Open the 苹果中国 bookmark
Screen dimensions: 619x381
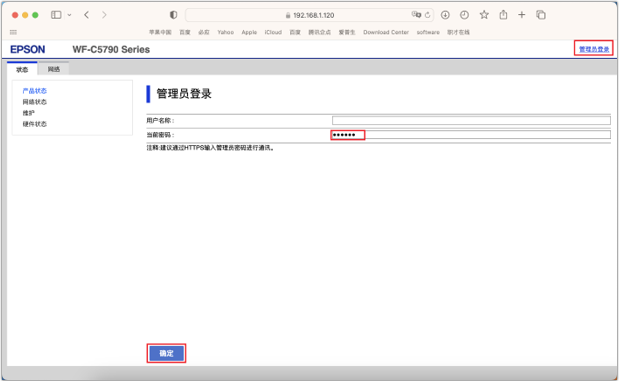click(160, 32)
